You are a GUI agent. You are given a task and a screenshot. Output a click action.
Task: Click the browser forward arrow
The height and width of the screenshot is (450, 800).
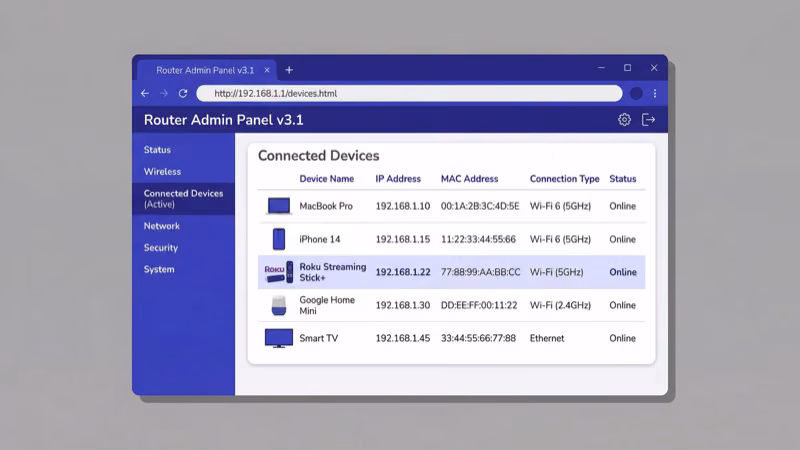pos(164,93)
